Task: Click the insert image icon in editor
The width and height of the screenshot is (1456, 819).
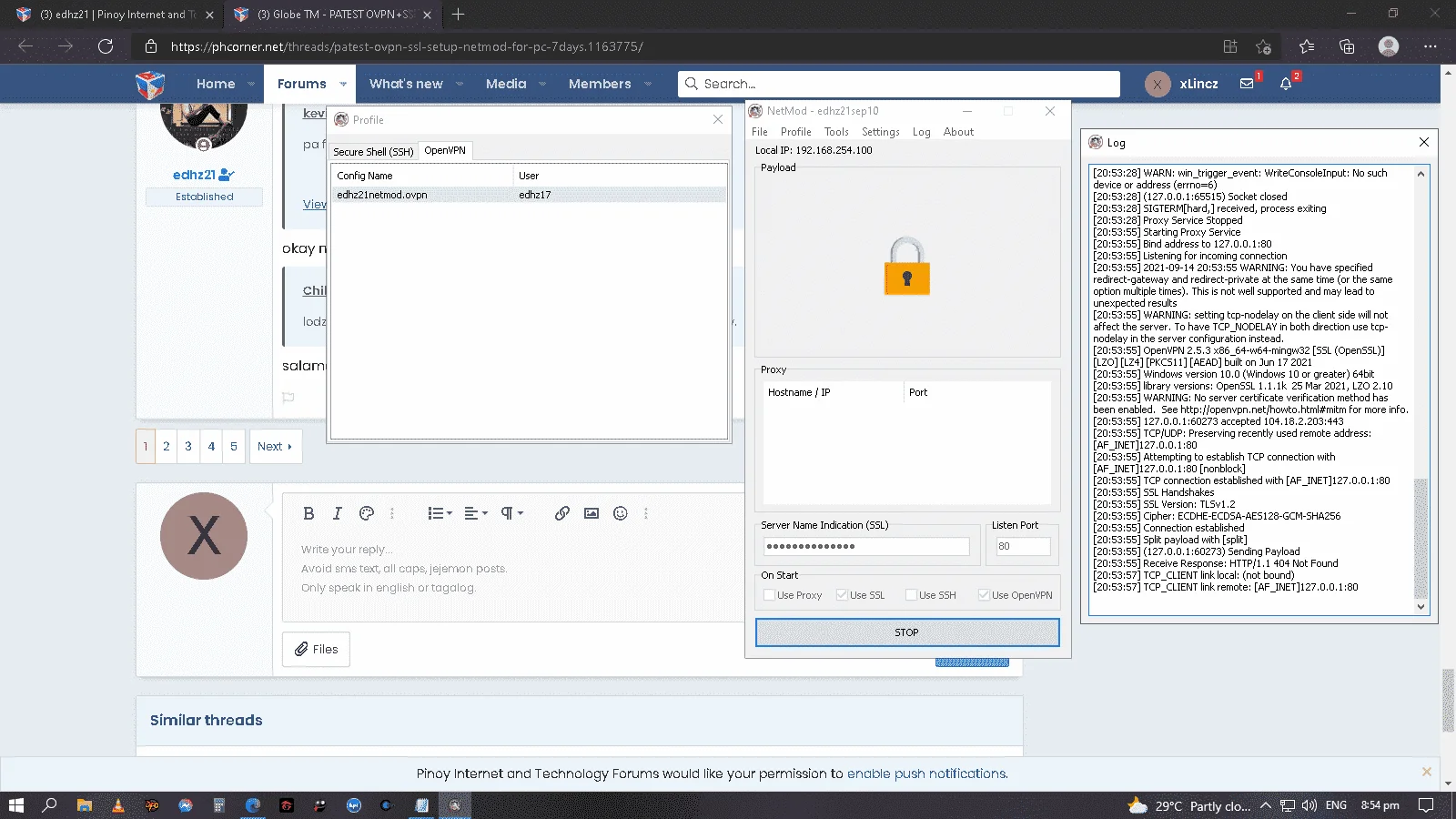Action: point(591,513)
